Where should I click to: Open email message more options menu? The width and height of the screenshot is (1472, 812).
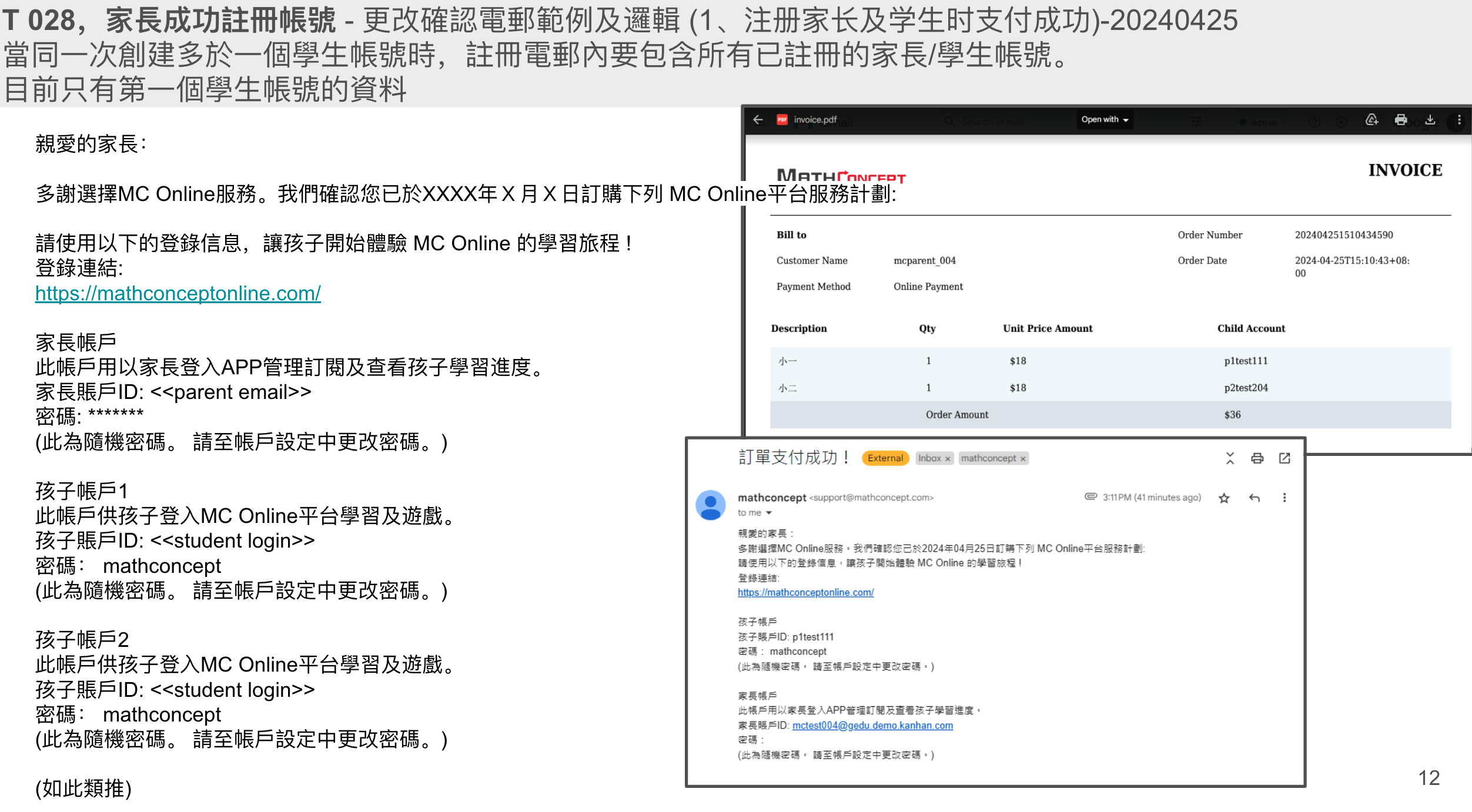[1284, 498]
